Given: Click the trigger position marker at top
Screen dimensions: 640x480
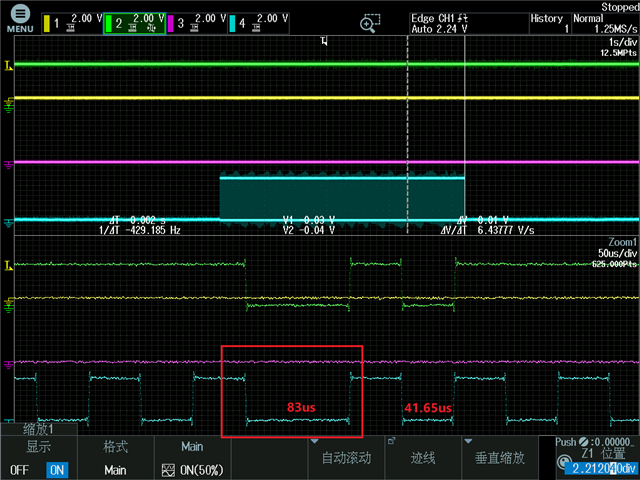Looking at the screenshot, I should coord(324,41).
